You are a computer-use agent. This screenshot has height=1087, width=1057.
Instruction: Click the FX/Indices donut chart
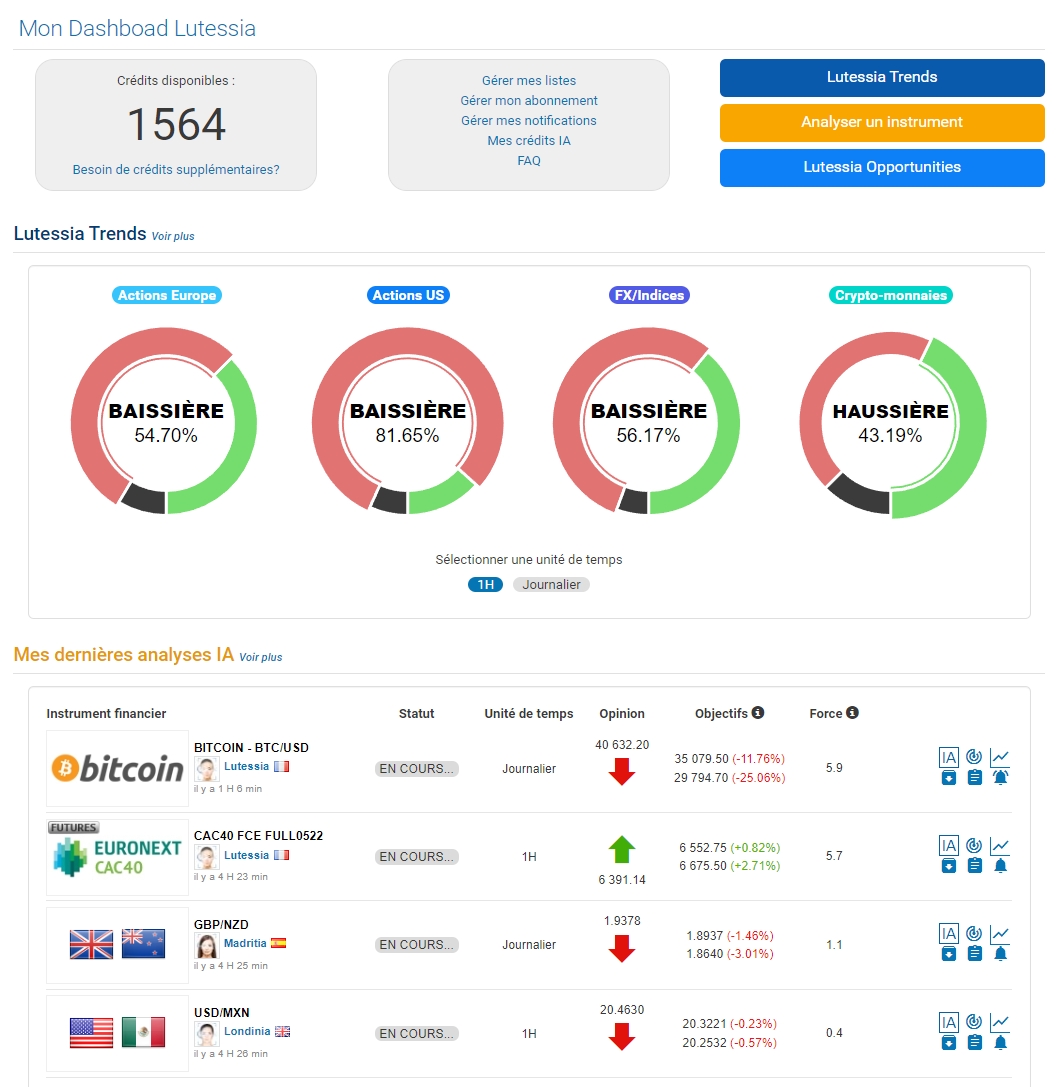647,421
